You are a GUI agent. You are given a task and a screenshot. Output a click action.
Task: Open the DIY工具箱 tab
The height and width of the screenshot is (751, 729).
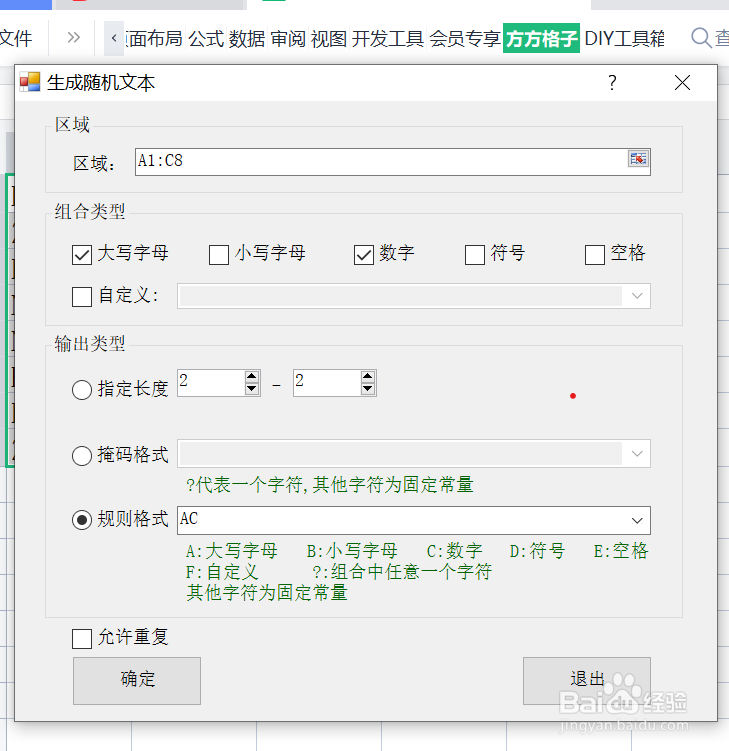(625, 38)
